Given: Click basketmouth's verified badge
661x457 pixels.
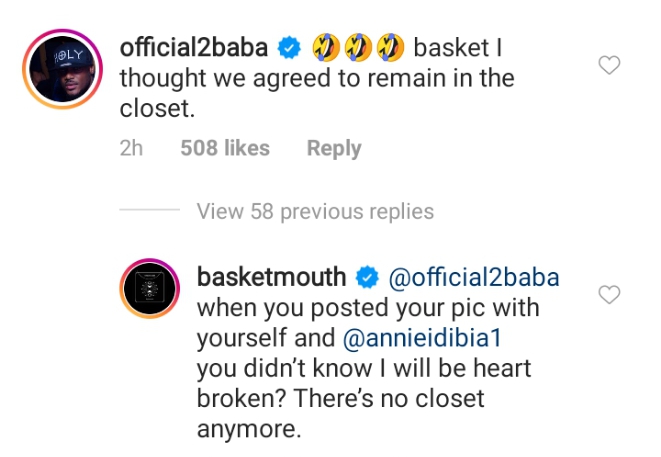Looking at the screenshot, I should (367, 276).
